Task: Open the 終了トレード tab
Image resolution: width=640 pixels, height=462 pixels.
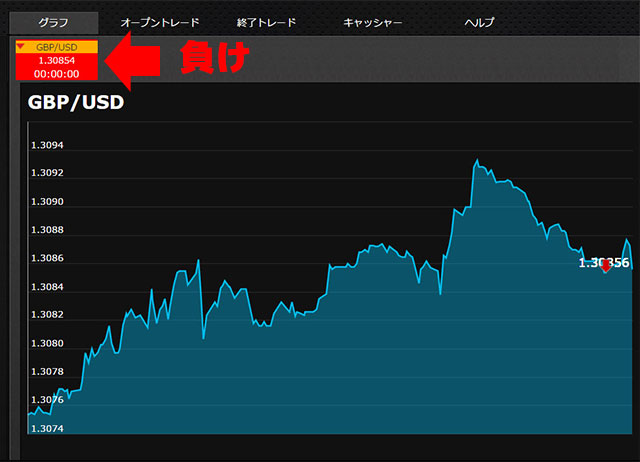Action: pyautogui.click(x=266, y=22)
